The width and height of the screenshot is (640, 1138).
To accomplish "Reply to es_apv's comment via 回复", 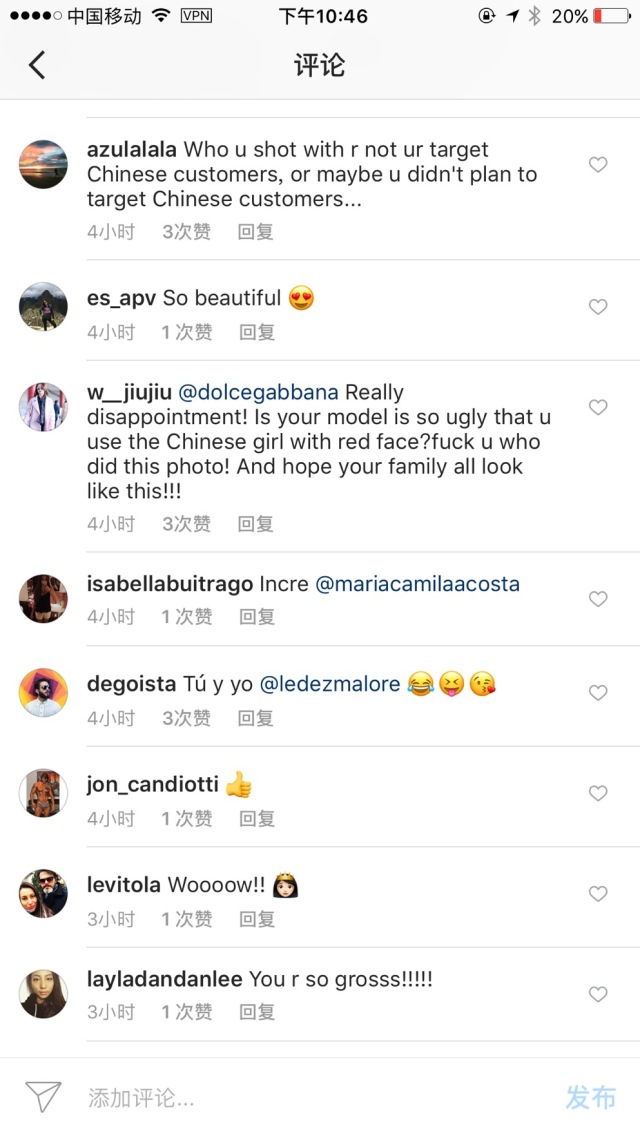I will coord(257,332).
